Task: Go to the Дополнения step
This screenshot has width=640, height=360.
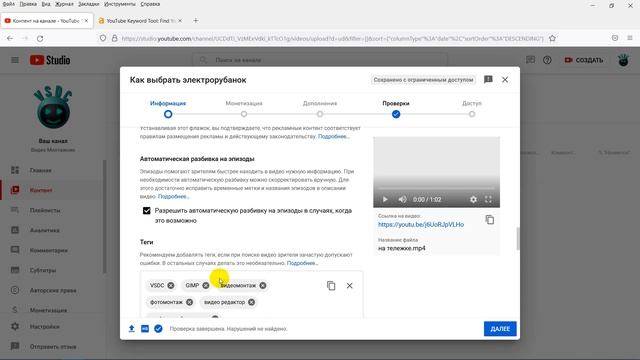Action: pyautogui.click(x=320, y=109)
